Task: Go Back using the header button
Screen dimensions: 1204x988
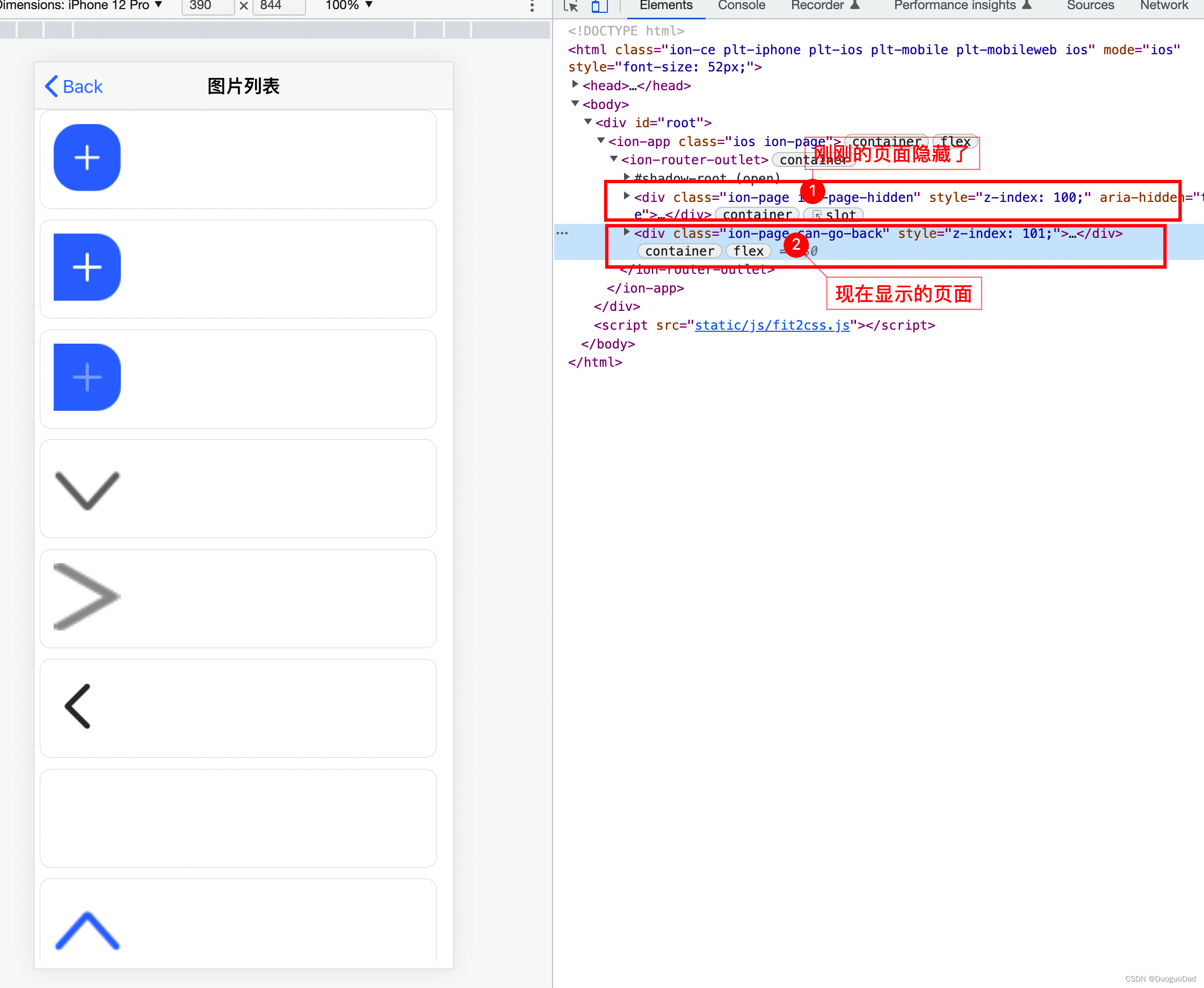Action: [x=74, y=86]
